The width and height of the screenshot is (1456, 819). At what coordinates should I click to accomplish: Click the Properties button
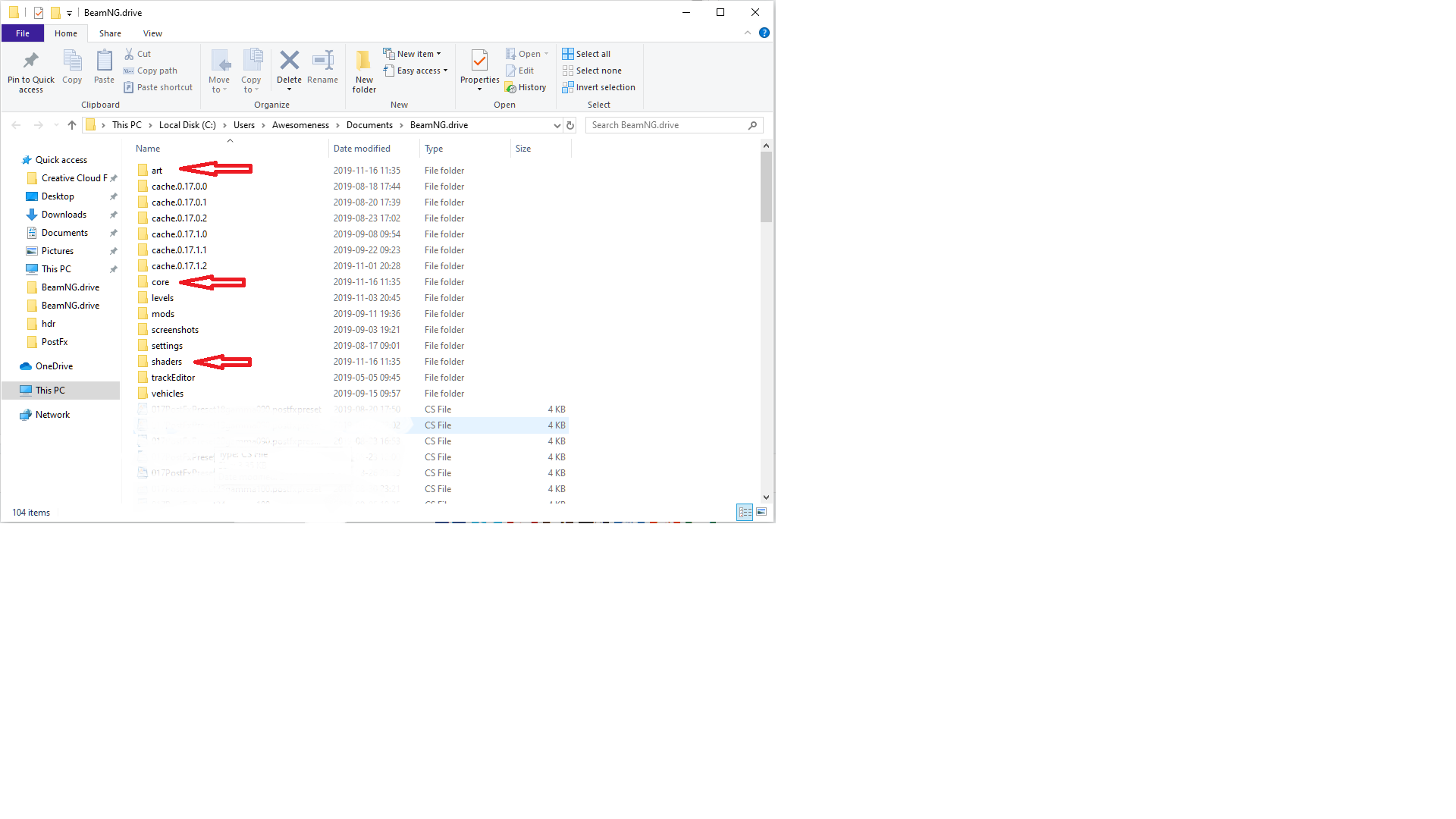point(479,71)
